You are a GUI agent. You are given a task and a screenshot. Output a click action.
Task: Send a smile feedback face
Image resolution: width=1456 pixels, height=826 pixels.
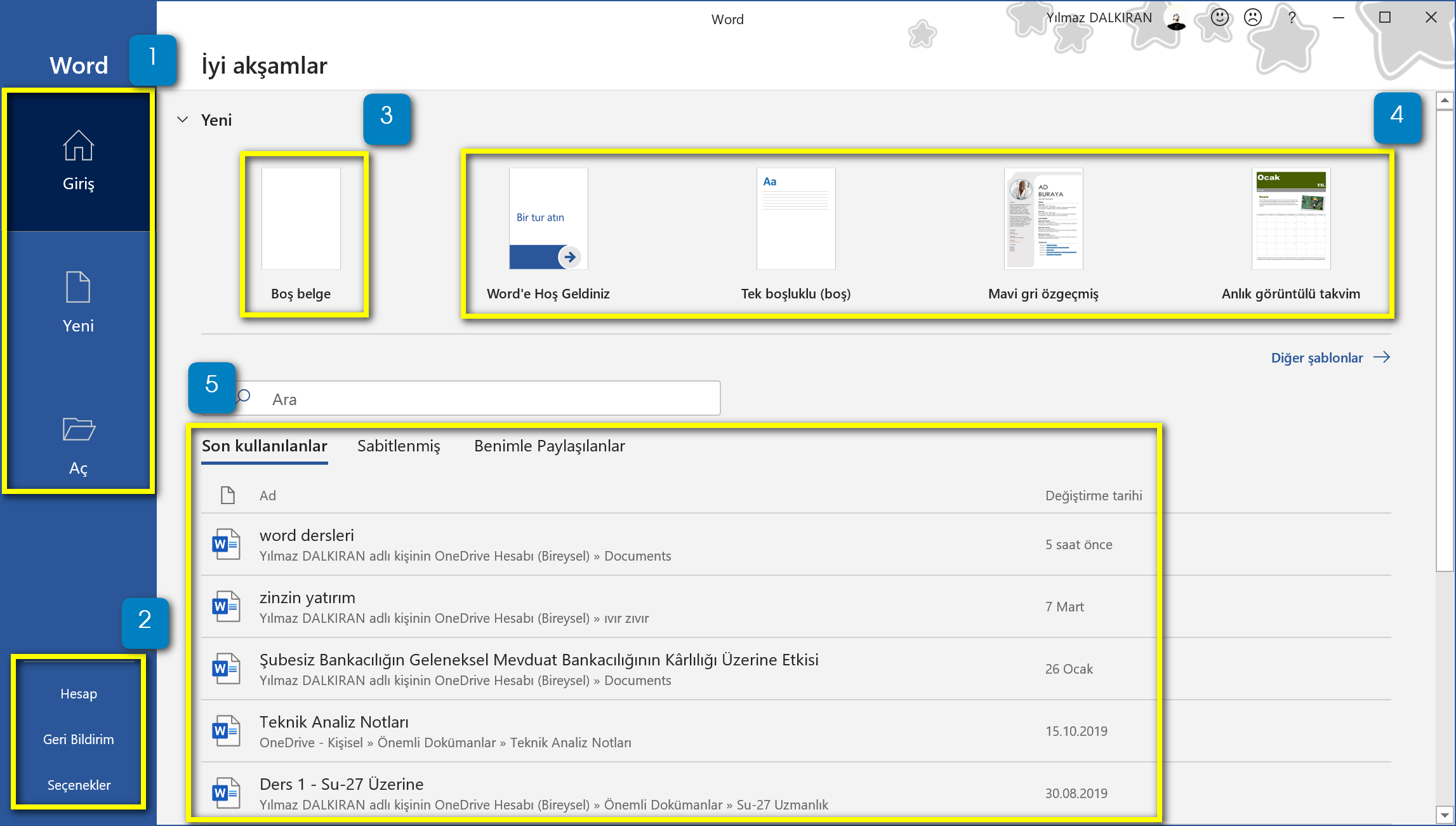1219,18
